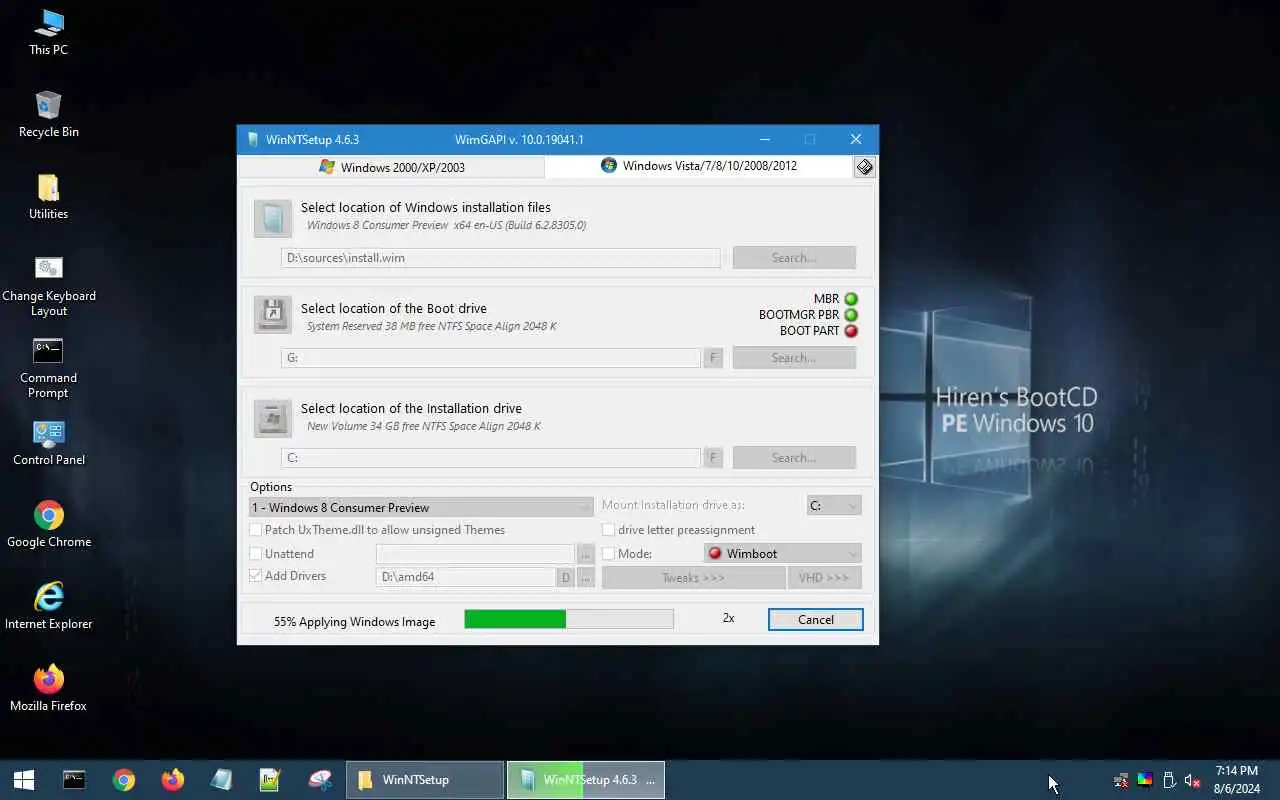Click the 2x speed label
The width and height of the screenshot is (1280, 800).
coord(728,618)
